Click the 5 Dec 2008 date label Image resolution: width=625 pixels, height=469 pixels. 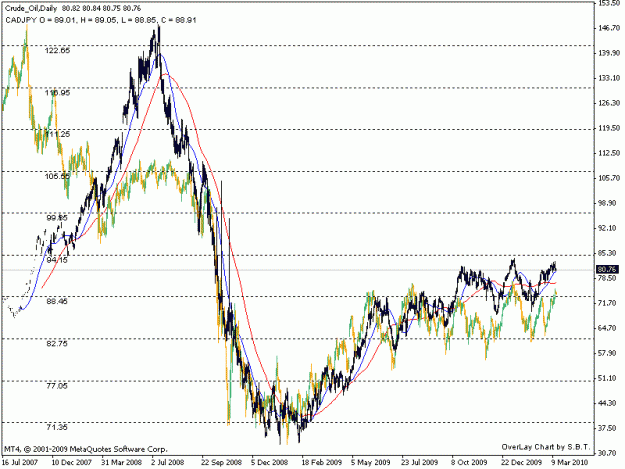(269, 462)
